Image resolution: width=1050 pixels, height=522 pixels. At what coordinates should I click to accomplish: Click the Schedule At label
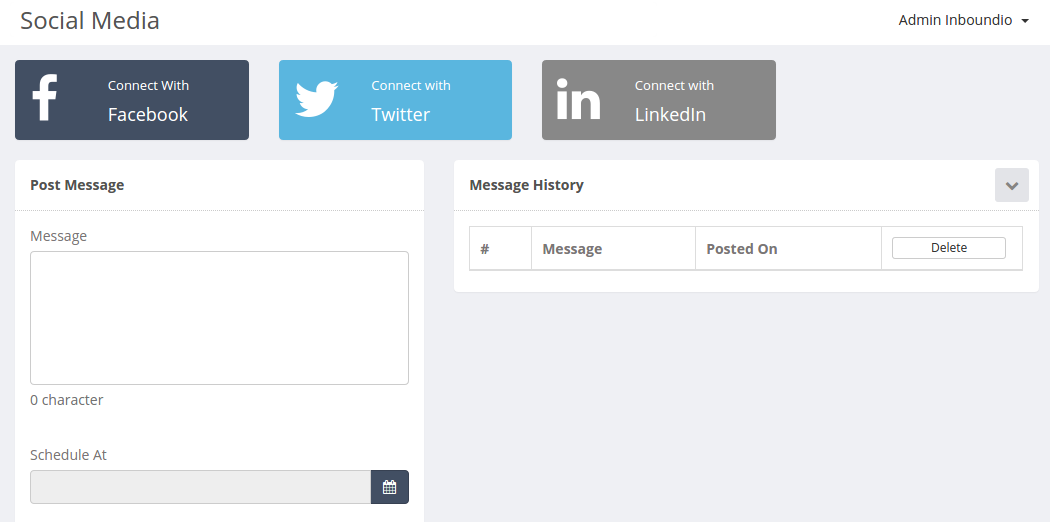pyautogui.click(x=68, y=455)
